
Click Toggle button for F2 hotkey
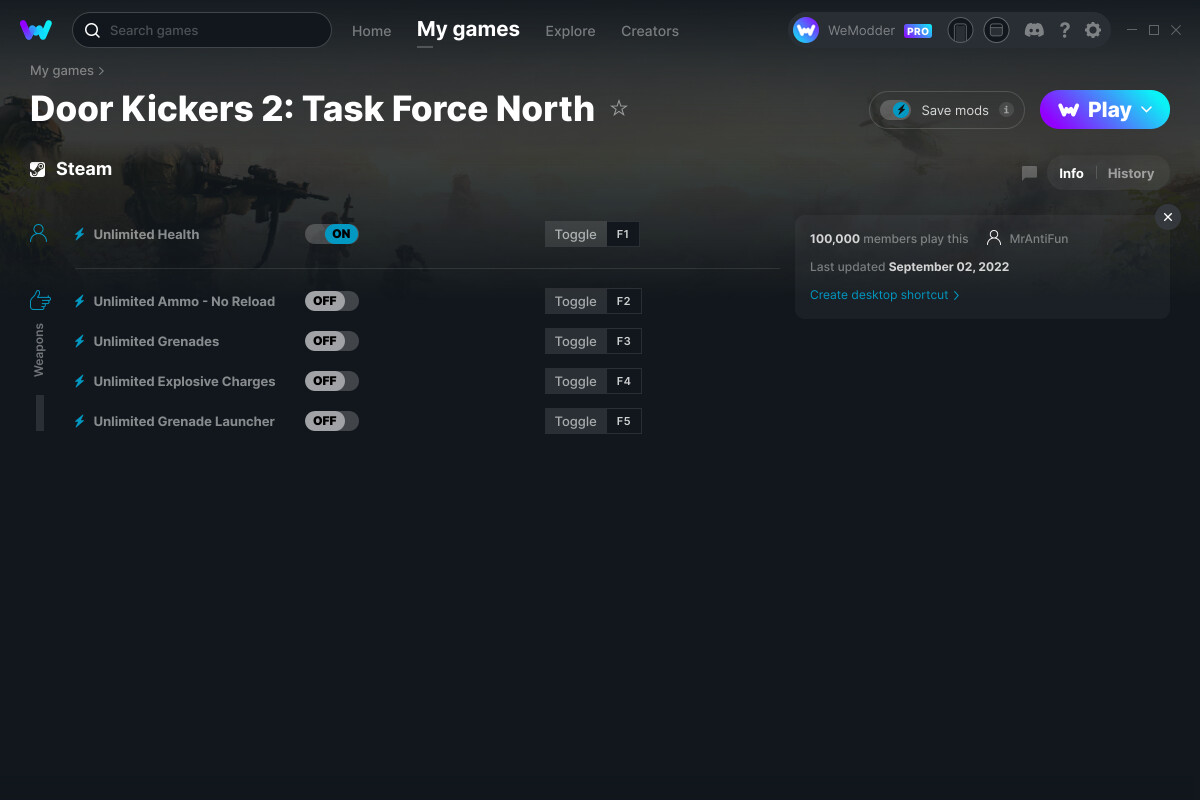coord(575,301)
